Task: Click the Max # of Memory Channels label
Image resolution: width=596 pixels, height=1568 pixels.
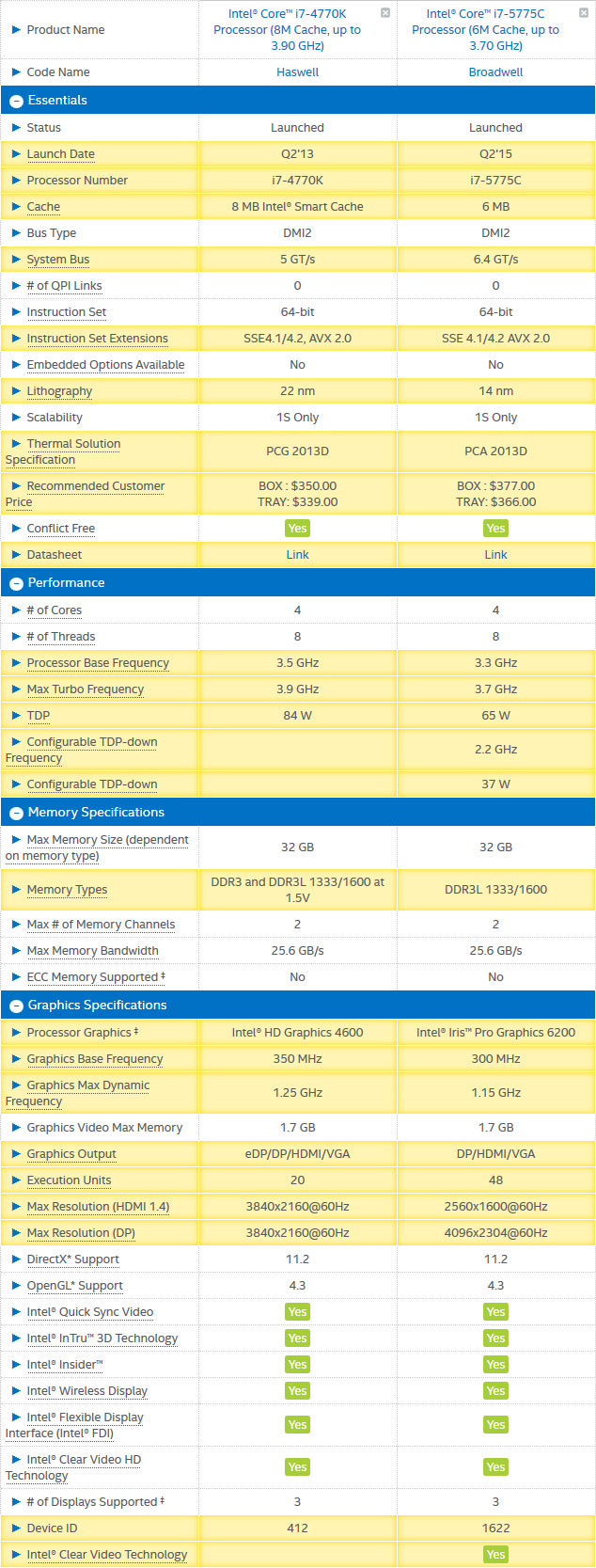Action: [101, 925]
